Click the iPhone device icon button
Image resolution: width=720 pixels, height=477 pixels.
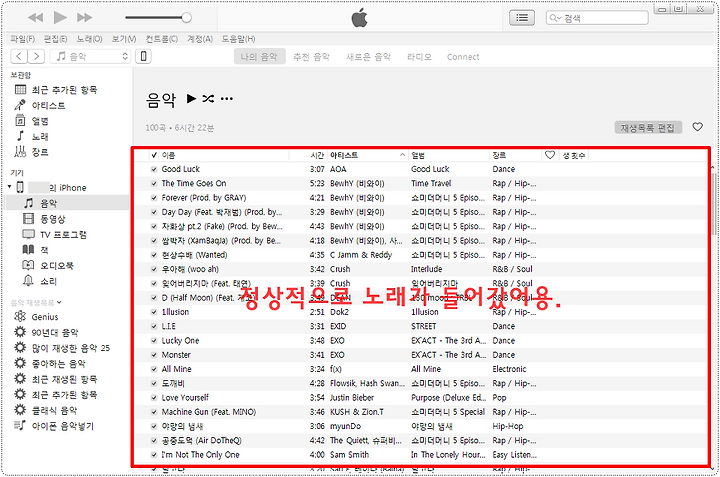pos(143,56)
